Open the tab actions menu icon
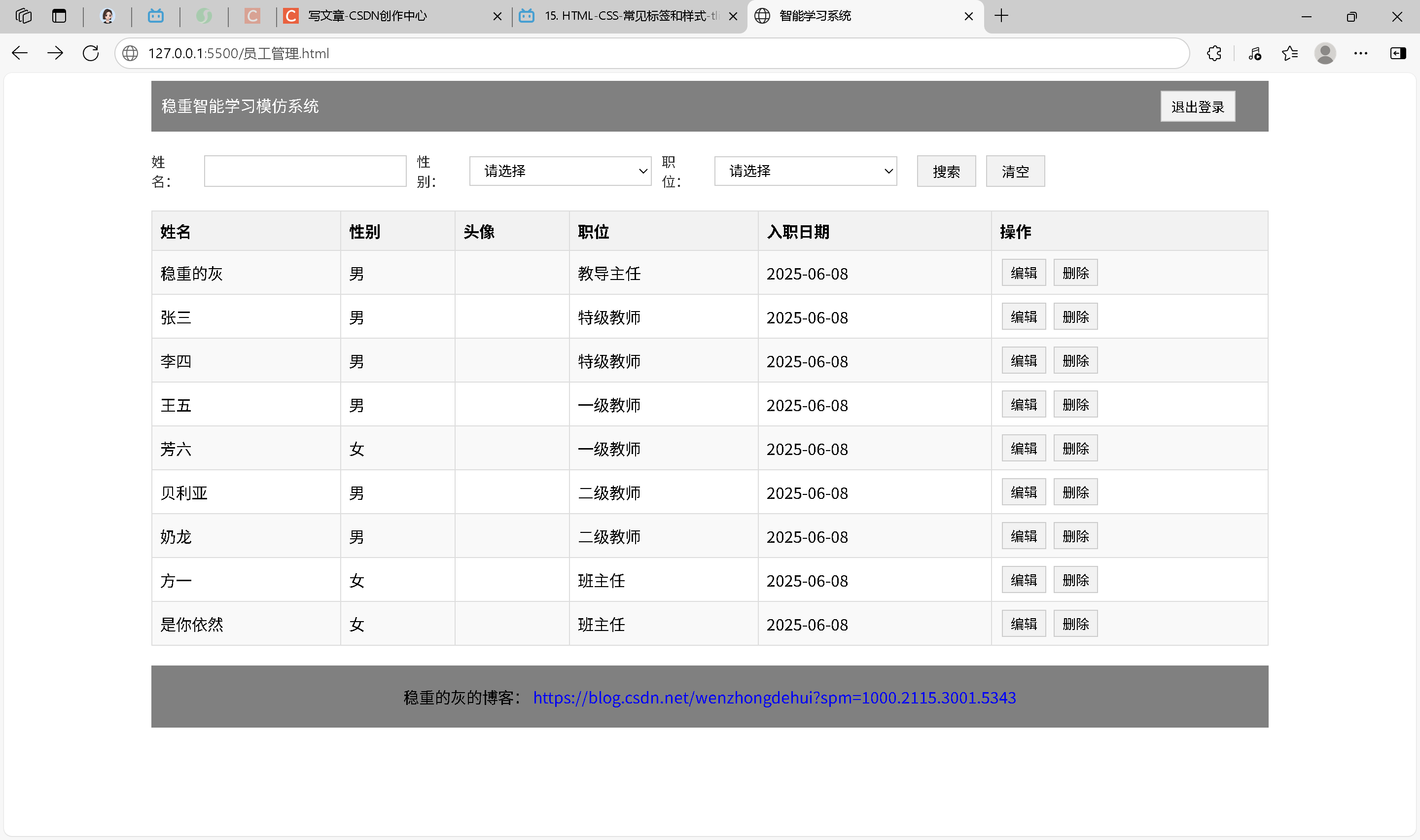 [59, 16]
